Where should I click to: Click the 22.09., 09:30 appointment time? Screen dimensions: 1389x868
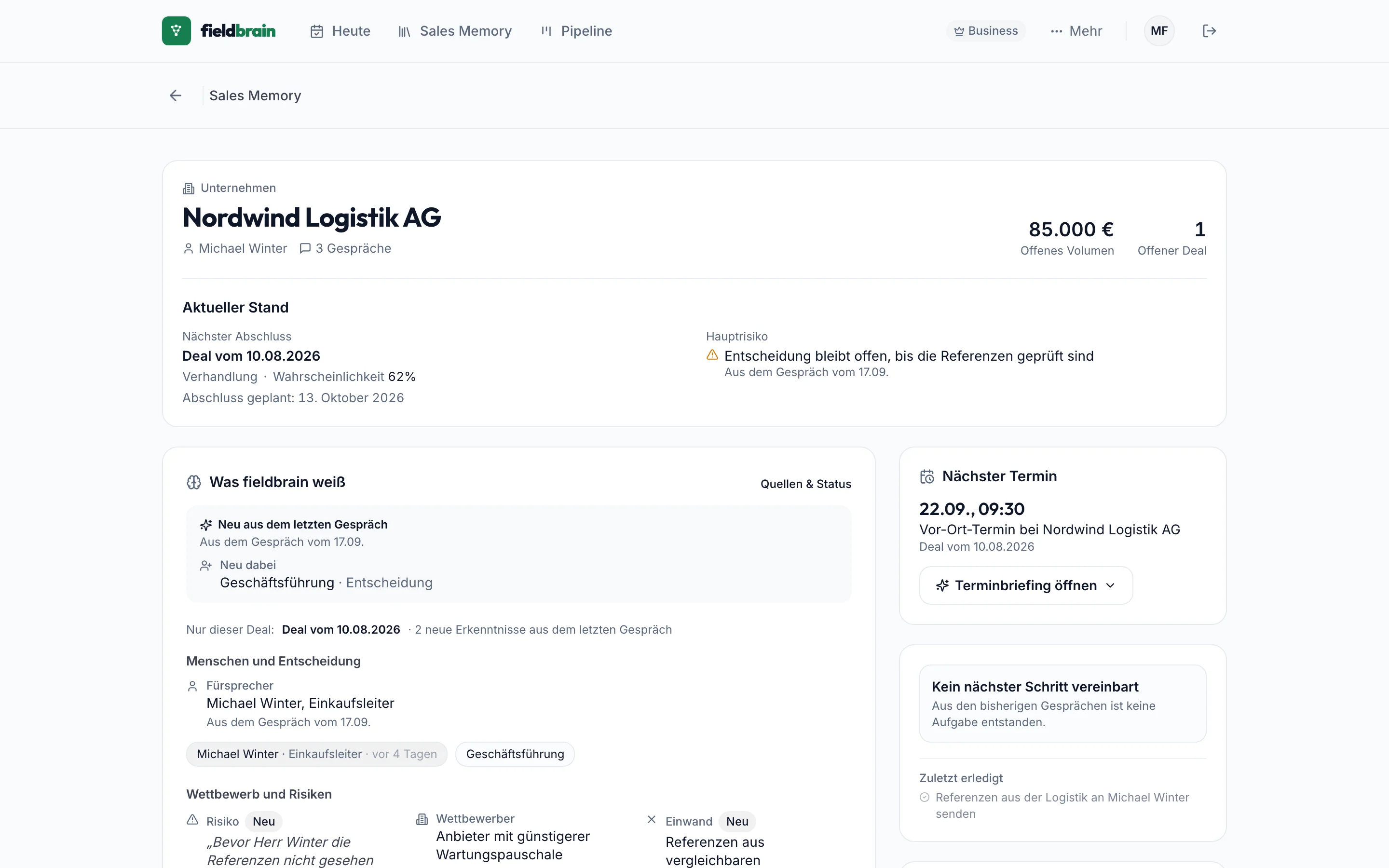(x=972, y=509)
